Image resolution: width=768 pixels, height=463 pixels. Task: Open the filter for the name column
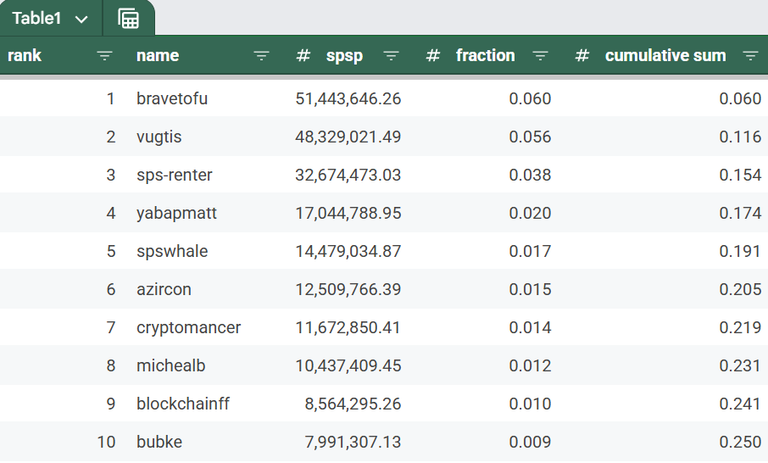click(262, 56)
